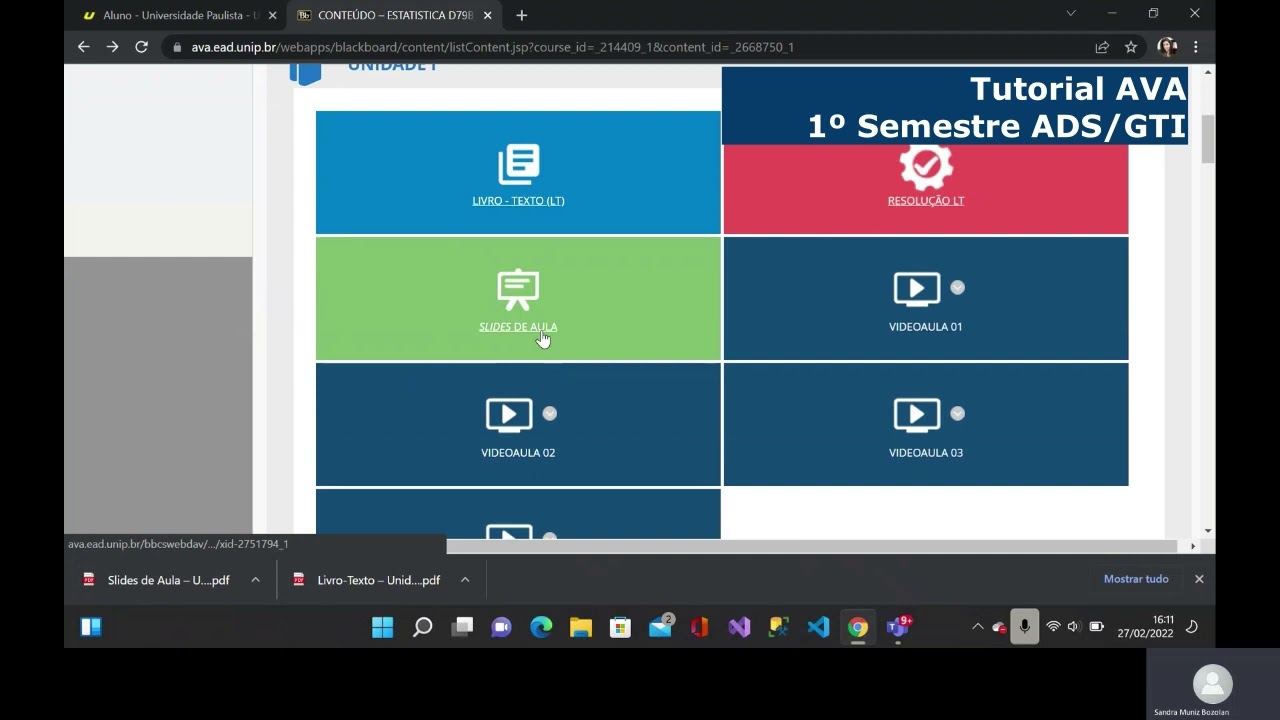Close the Aluno - Universidade Paulista tab
The height and width of the screenshot is (720, 1280).
(272, 15)
